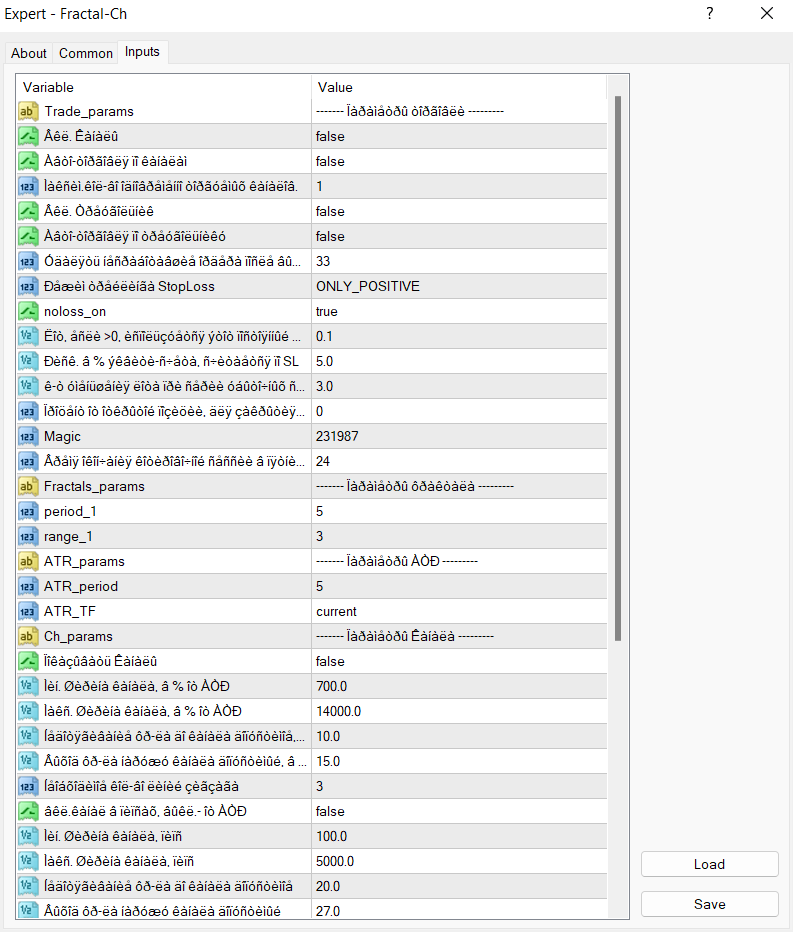The image size is (793, 932).
Task: Click the boolean icon beside noloss_on
Action: [x=28, y=311]
